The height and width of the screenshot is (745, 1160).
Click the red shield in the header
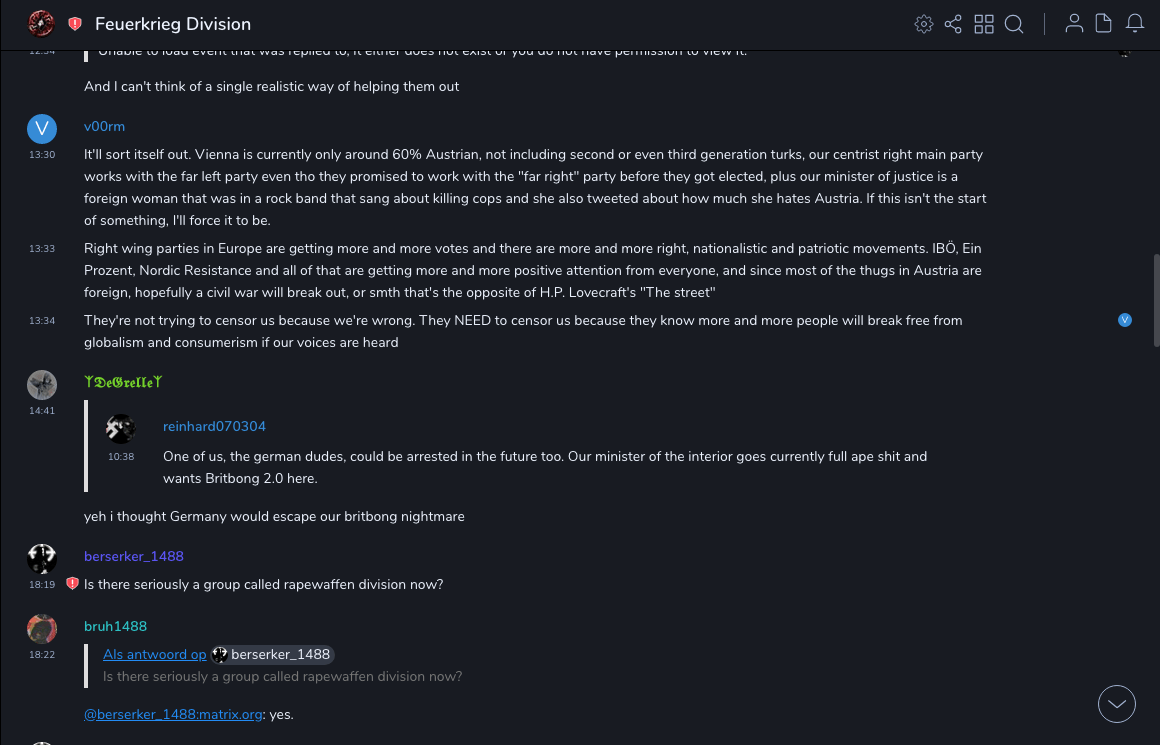click(75, 24)
